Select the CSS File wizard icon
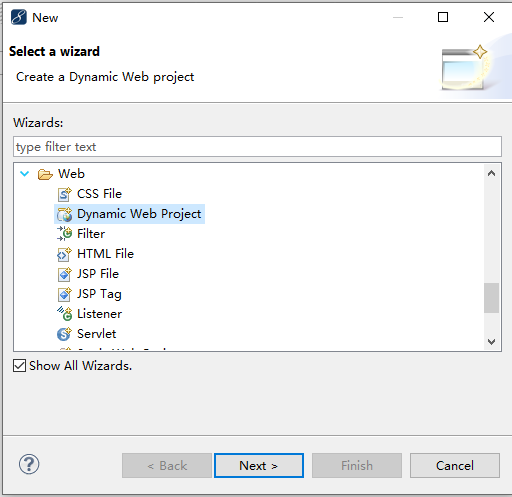Image resolution: width=512 pixels, height=497 pixels. click(64, 194)
